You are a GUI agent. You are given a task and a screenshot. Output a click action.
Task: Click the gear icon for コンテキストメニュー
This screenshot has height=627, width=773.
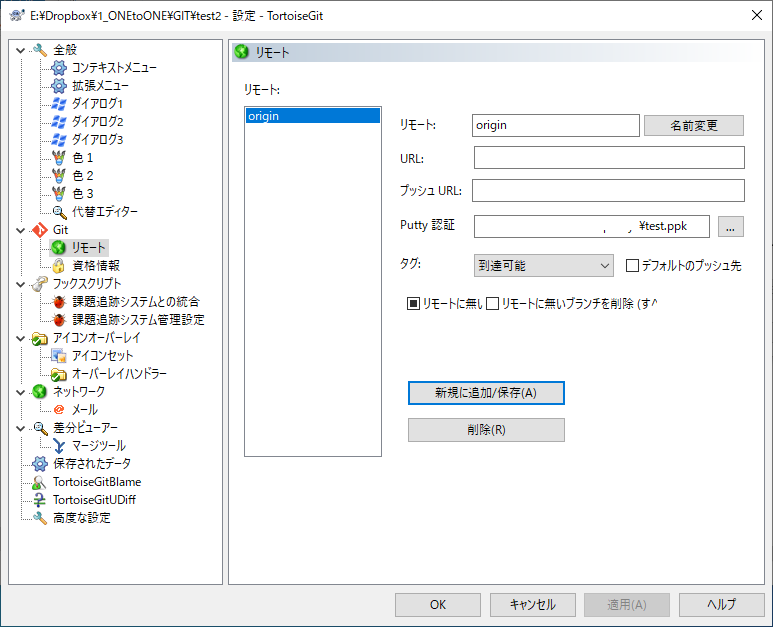[x=59, y=68]
